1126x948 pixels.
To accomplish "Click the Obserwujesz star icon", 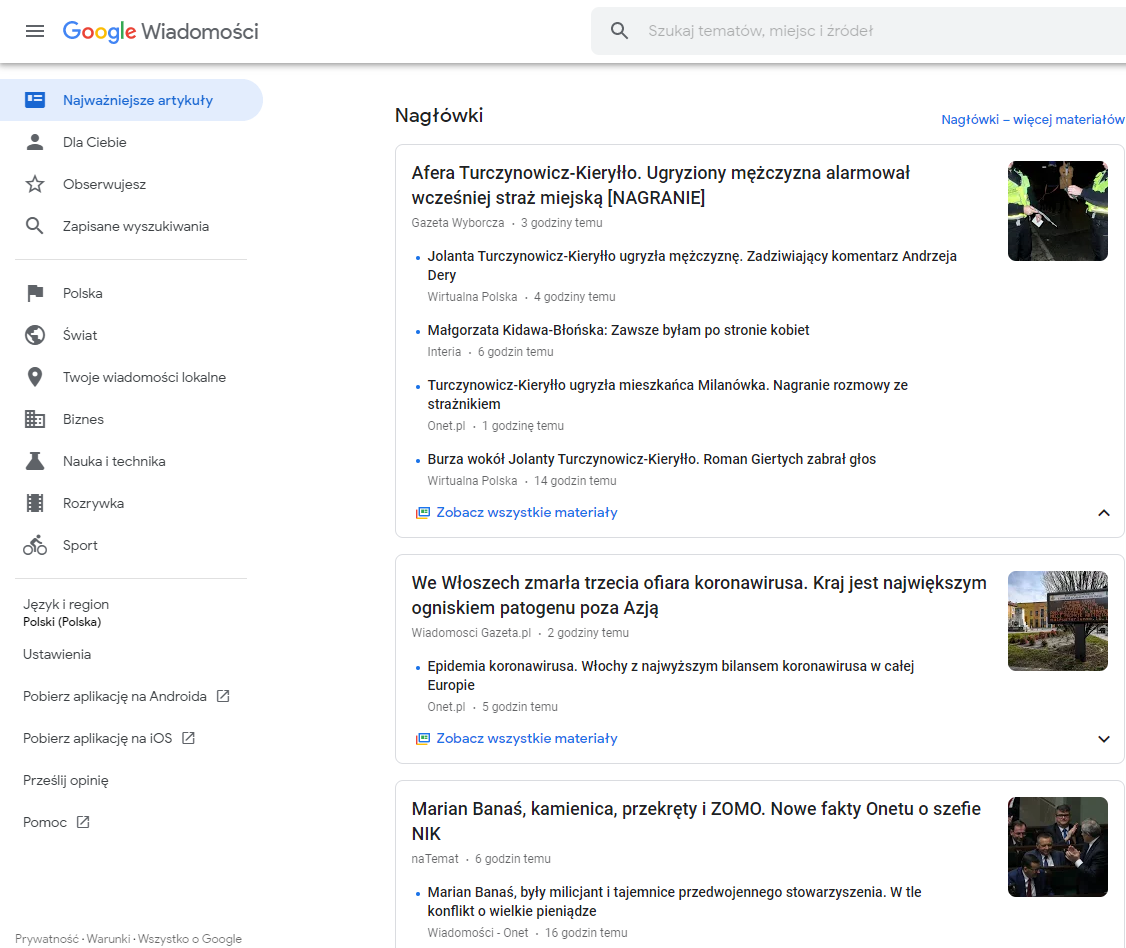I will click(x=34, y=184).
